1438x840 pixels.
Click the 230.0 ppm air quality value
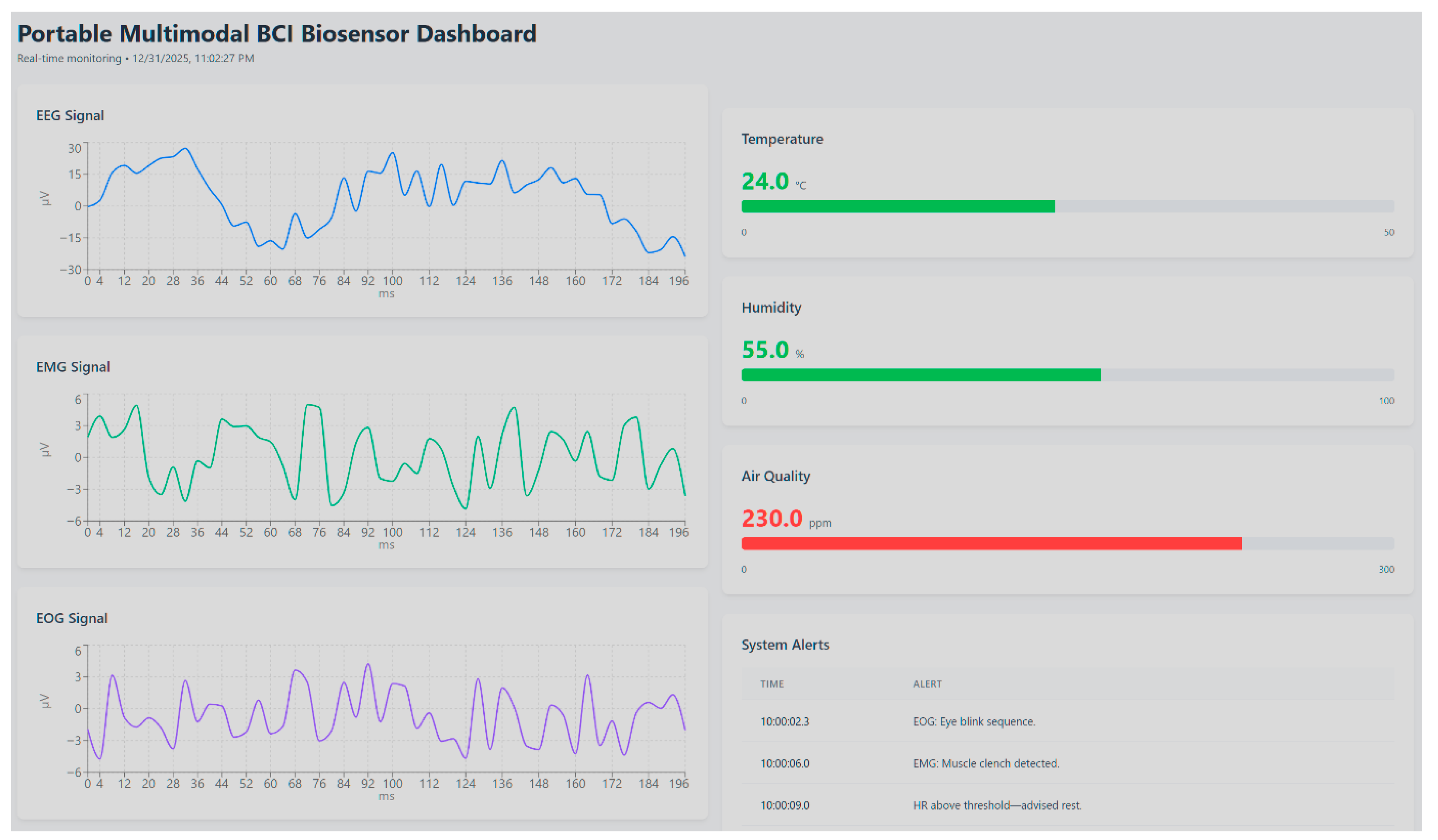(x=772, y=518)
